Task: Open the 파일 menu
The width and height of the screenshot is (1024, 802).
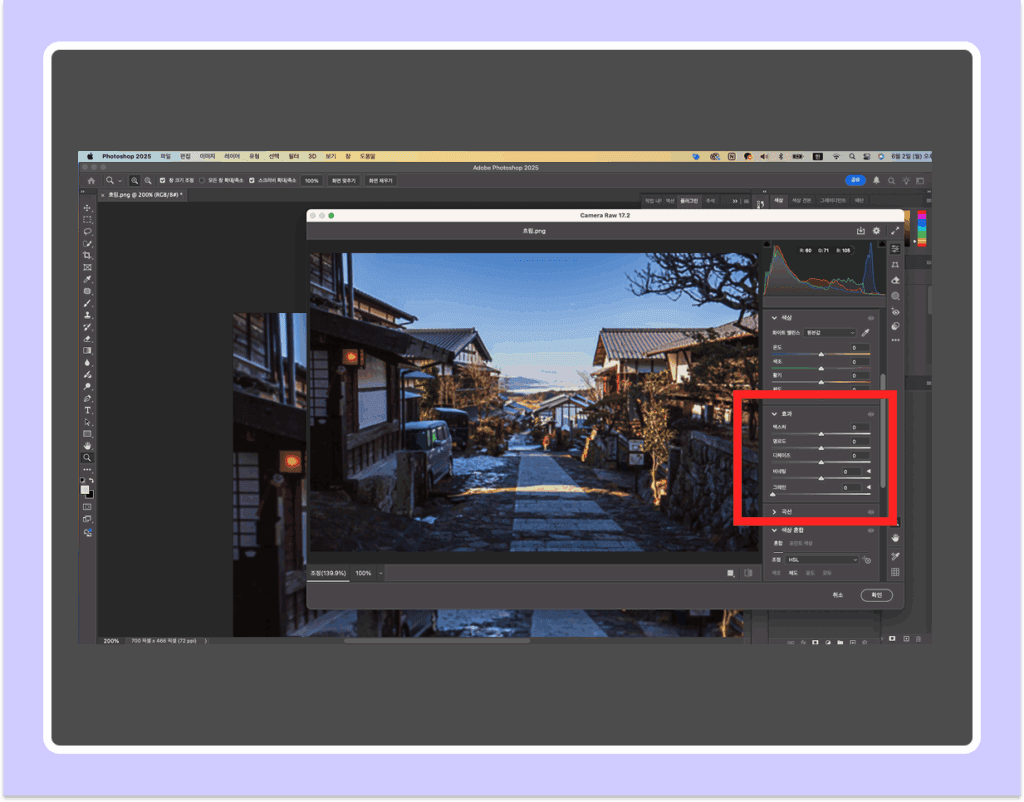Action: 166,157
